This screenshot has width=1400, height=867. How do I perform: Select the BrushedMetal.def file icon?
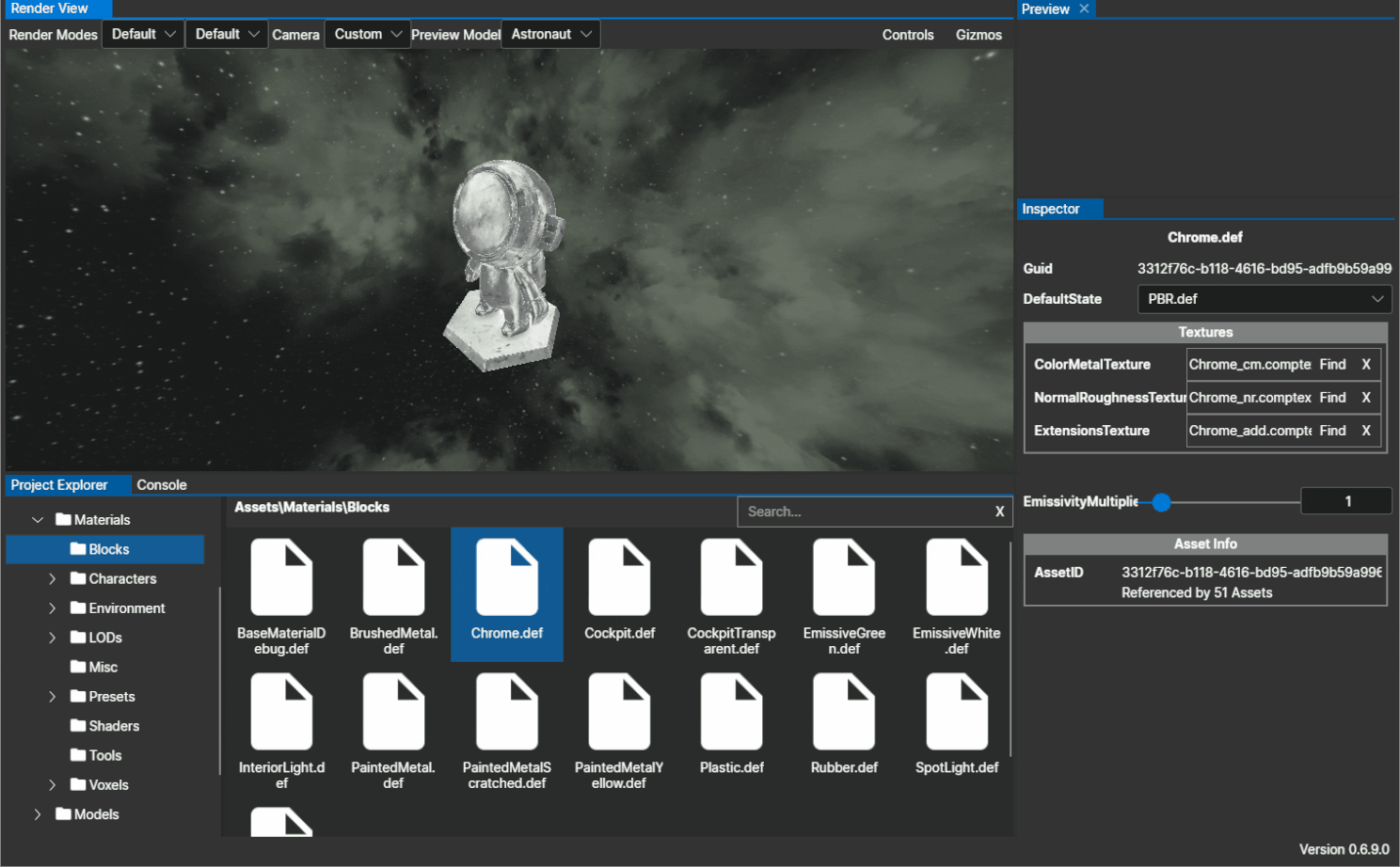[393, 577]
